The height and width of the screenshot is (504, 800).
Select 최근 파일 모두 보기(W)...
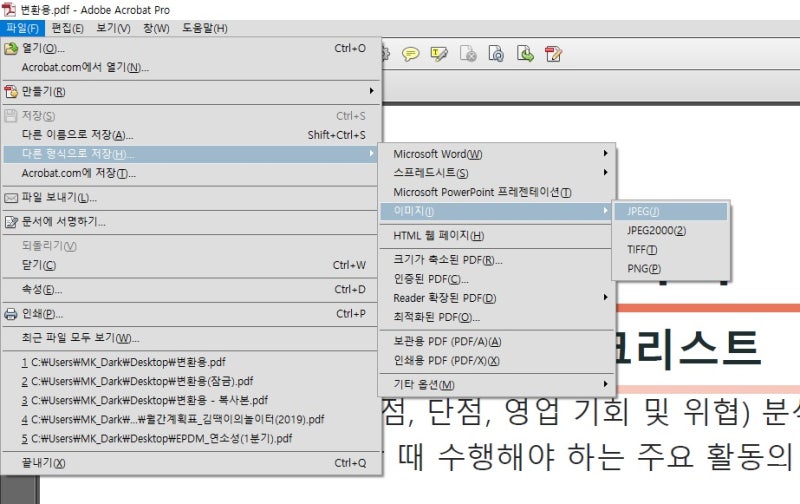[x=191, y=338]
